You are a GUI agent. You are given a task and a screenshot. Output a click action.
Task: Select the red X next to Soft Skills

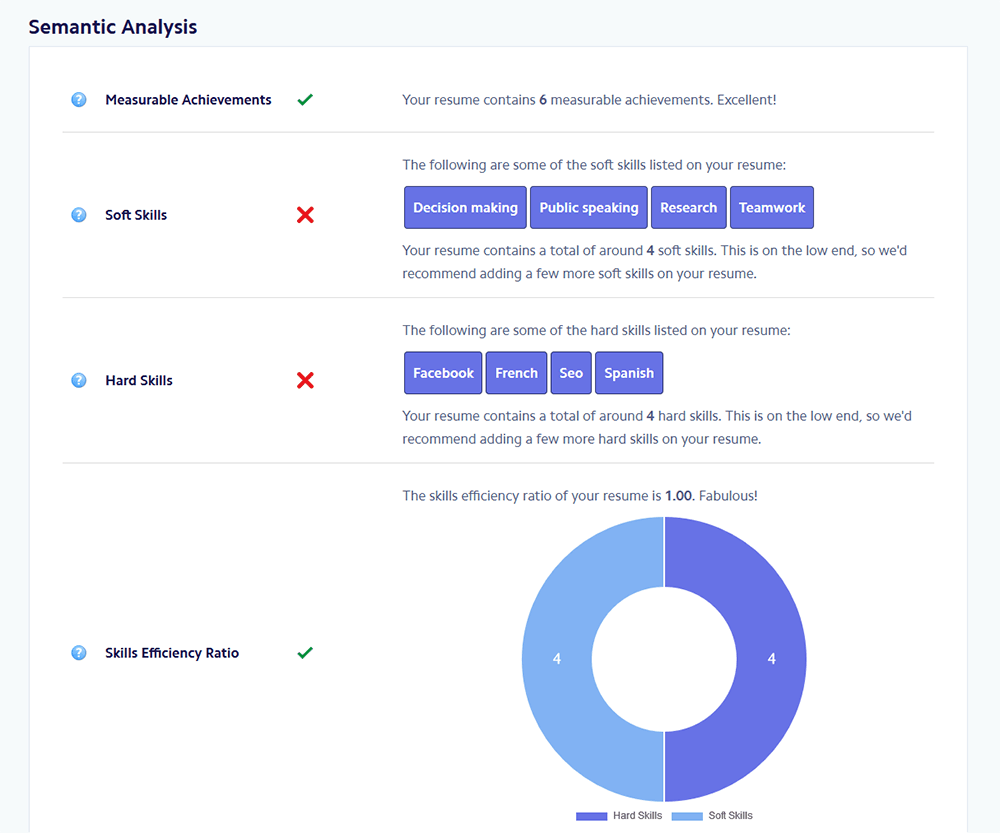[305, 214]
